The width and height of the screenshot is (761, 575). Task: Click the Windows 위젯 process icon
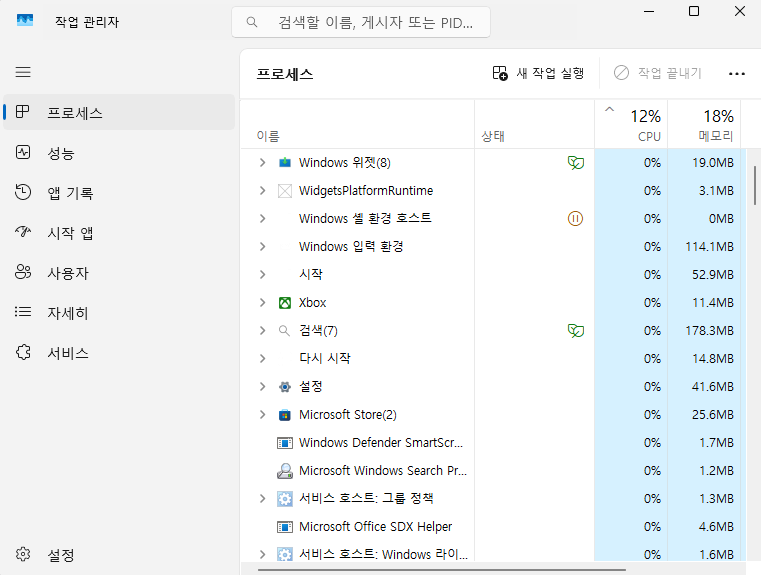(285, 163)
